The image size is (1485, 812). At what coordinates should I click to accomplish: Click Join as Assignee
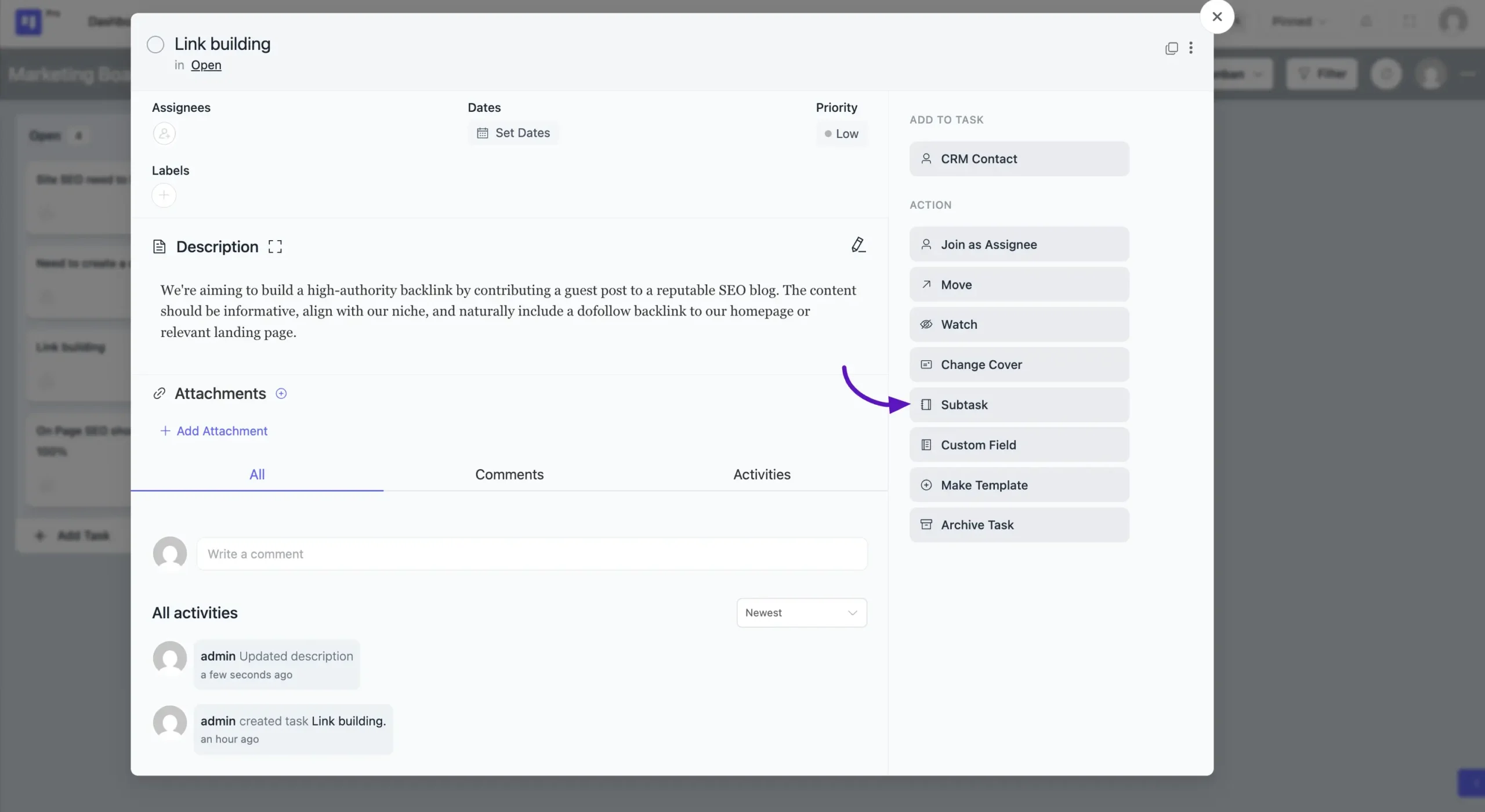coord(1019,245)
